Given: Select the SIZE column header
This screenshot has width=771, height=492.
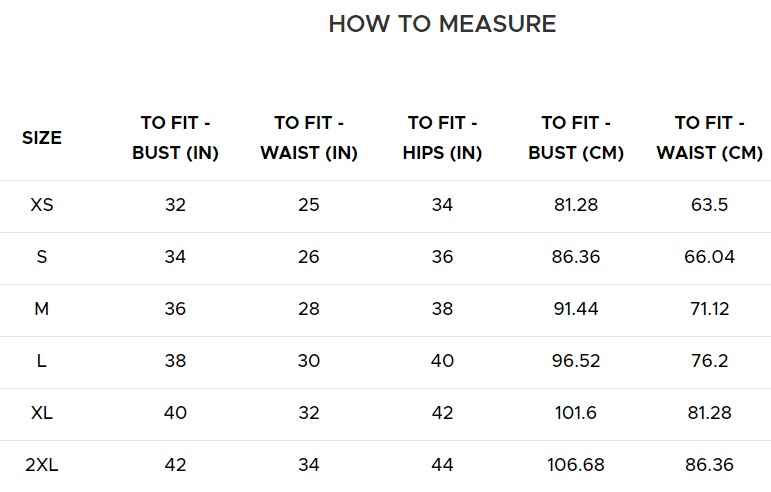Looking at the screenshot, I should click(42, 138).
